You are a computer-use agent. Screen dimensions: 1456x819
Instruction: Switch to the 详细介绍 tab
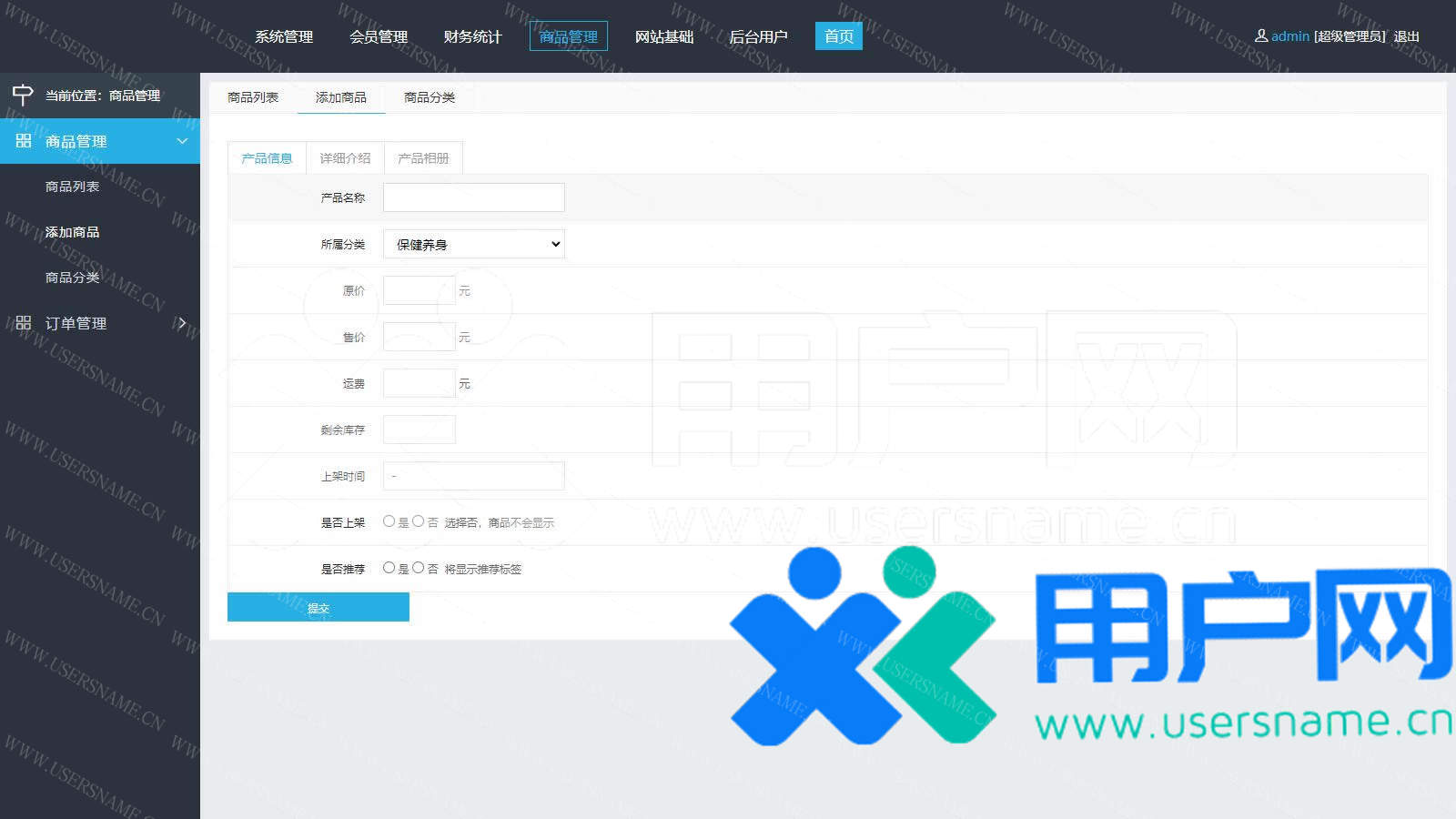345,158
